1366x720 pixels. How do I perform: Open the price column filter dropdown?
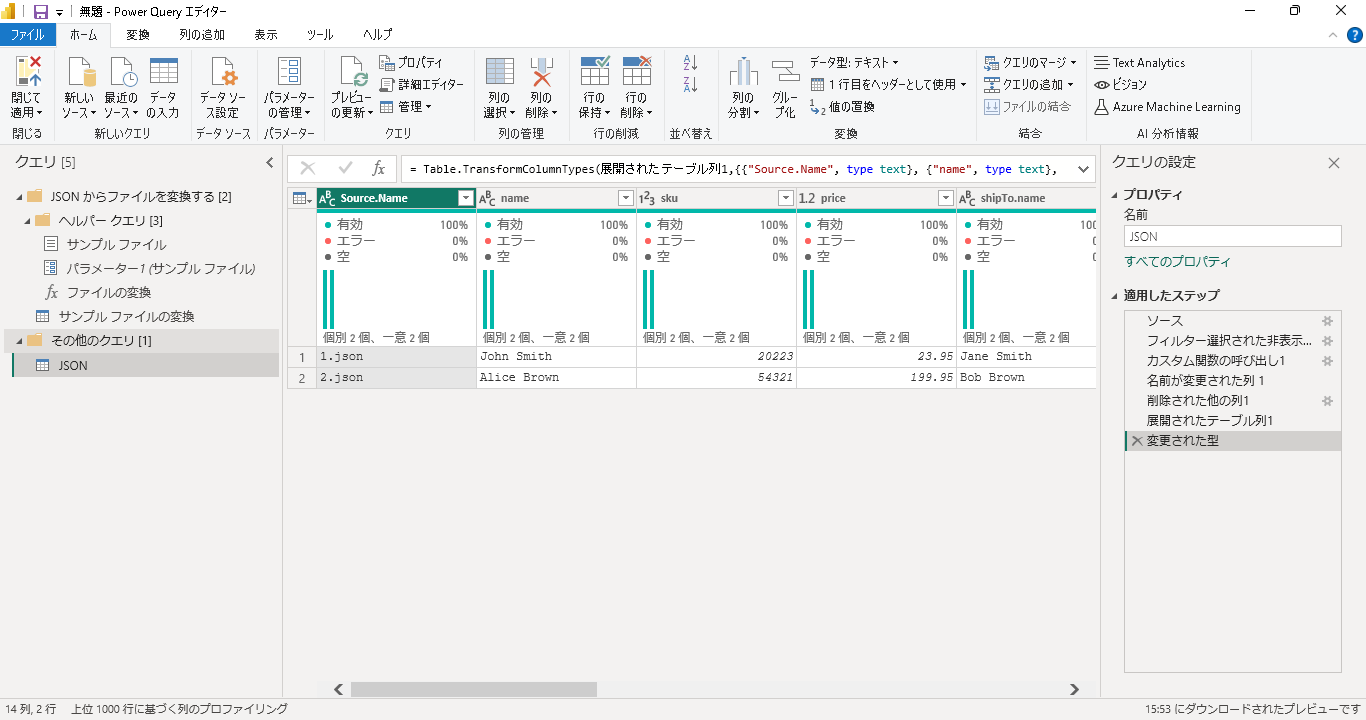coord(946,198)
